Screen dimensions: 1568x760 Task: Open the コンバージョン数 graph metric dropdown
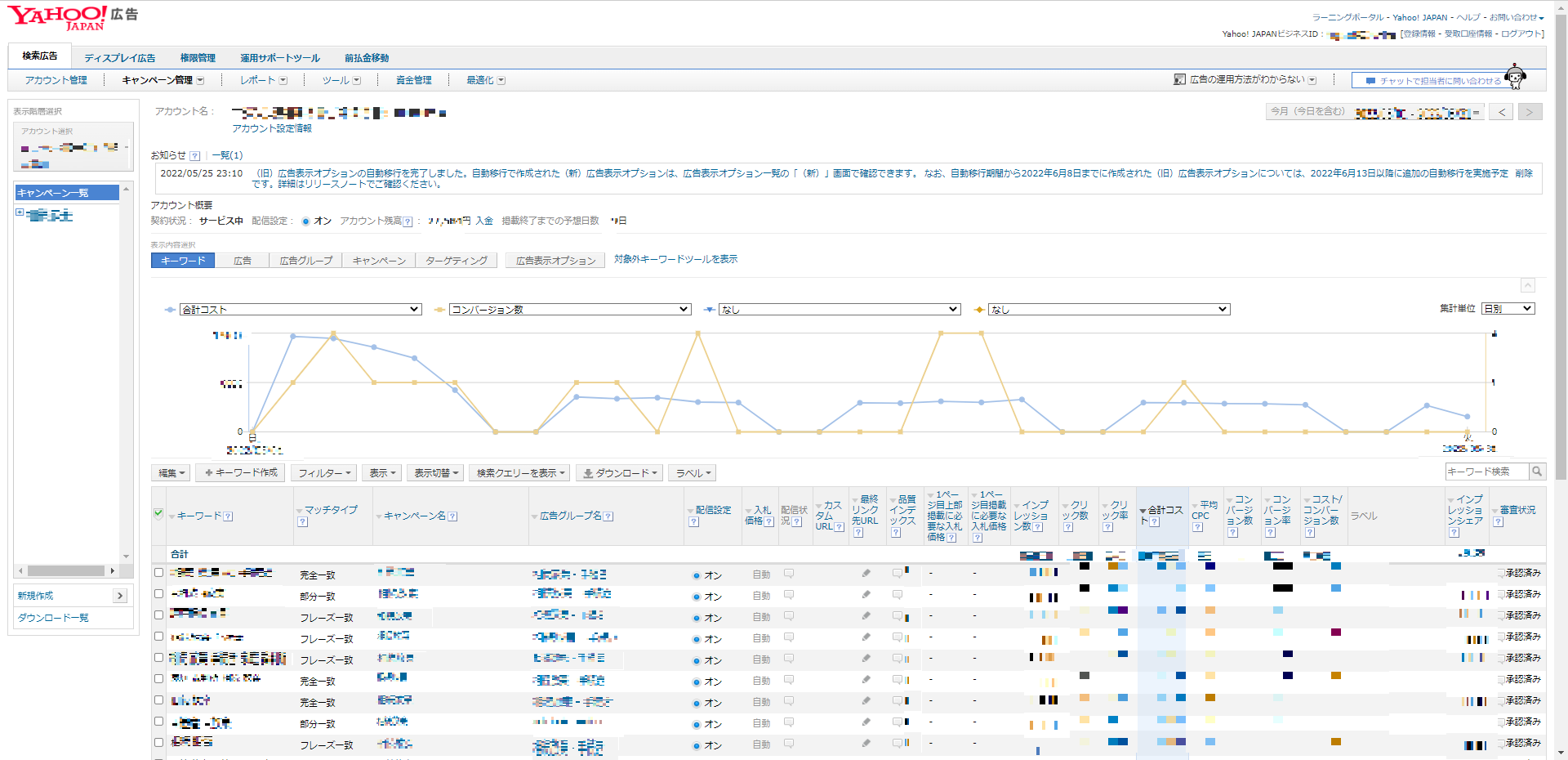click(x=570, y=310)
